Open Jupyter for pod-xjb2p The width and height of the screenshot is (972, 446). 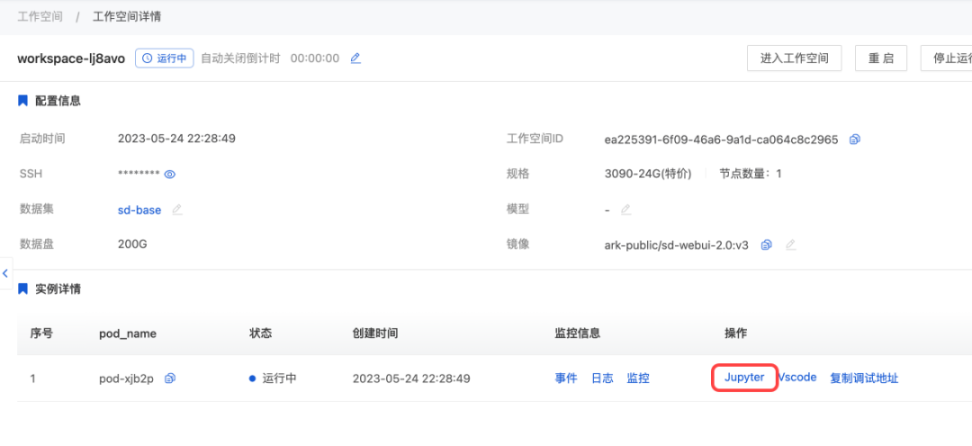pyautogui.click(x=744, y=378)
